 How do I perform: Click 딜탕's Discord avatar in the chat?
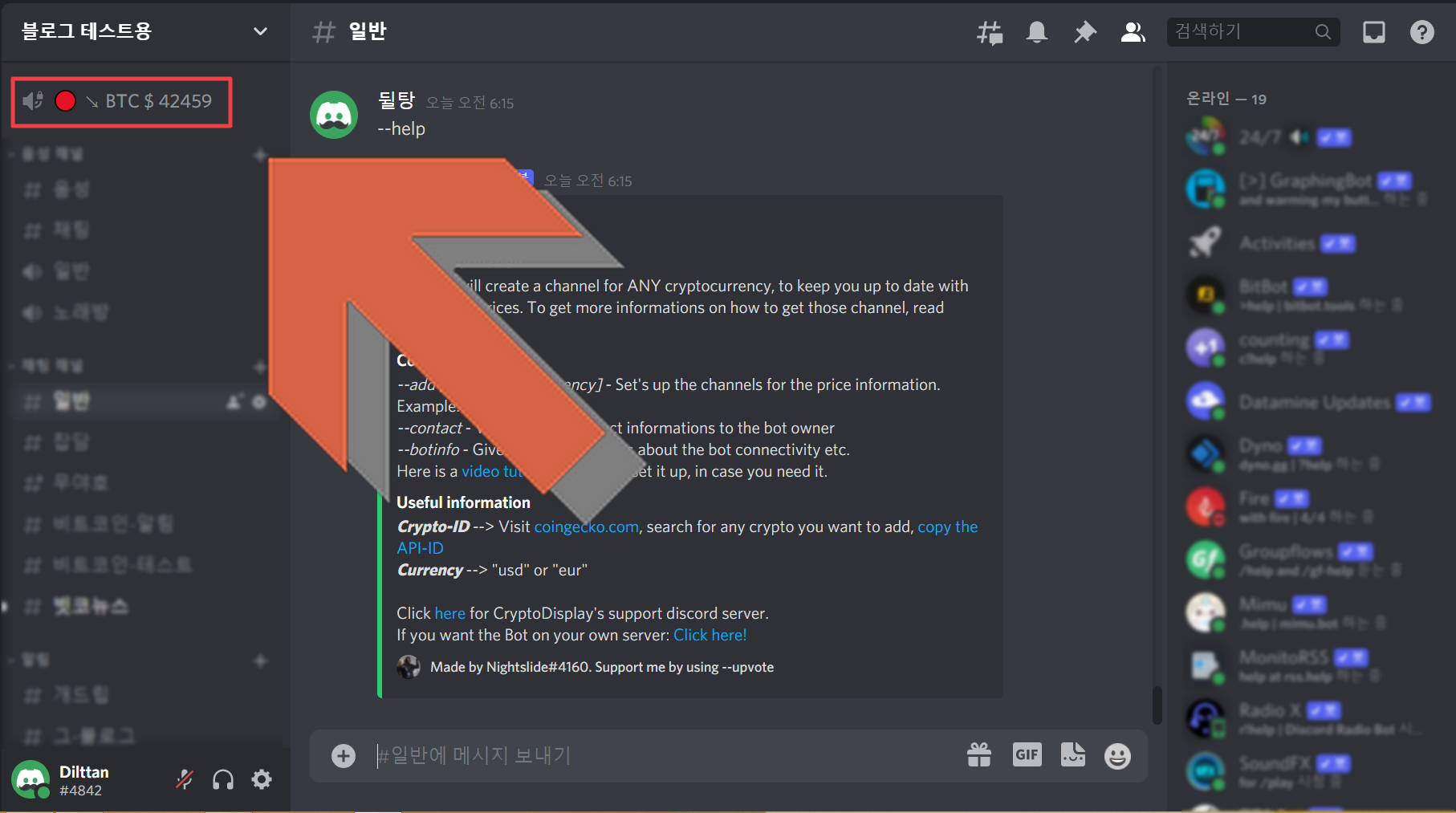[x=334, y=115]
